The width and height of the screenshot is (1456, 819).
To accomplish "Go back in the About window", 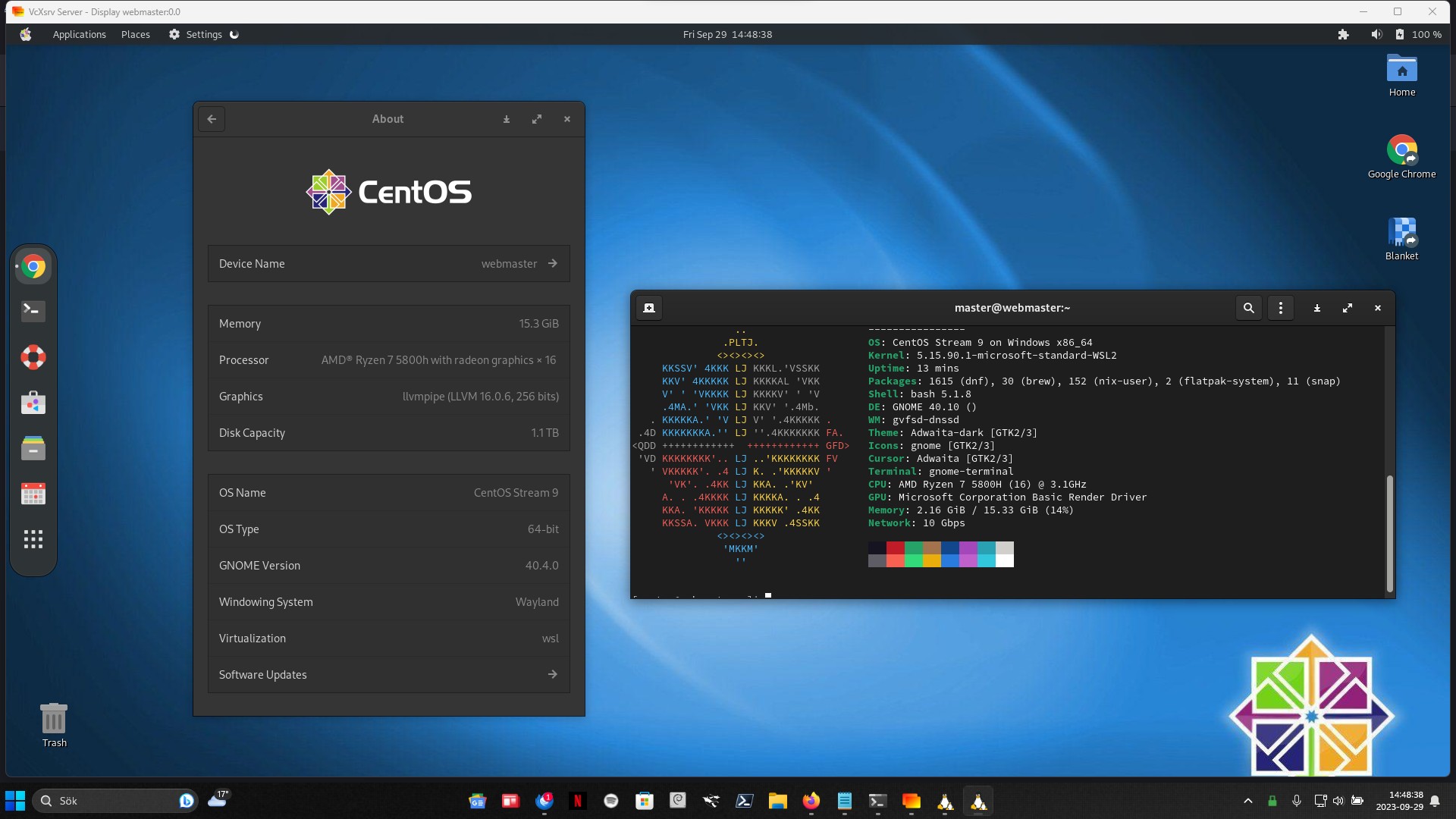I will [212, 119].
